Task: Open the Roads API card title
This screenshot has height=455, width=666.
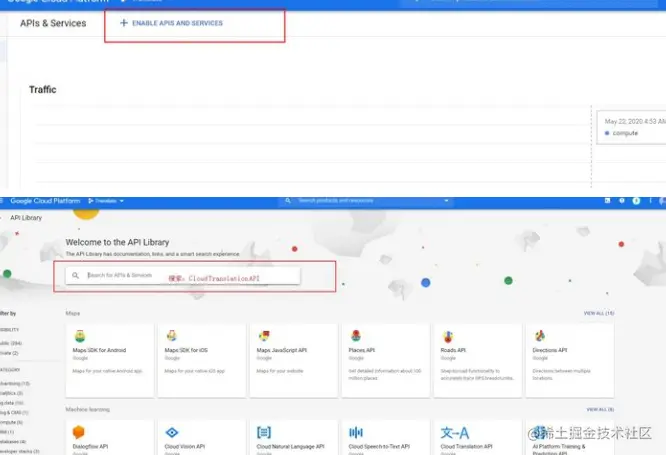Action: tap(453, 350)
